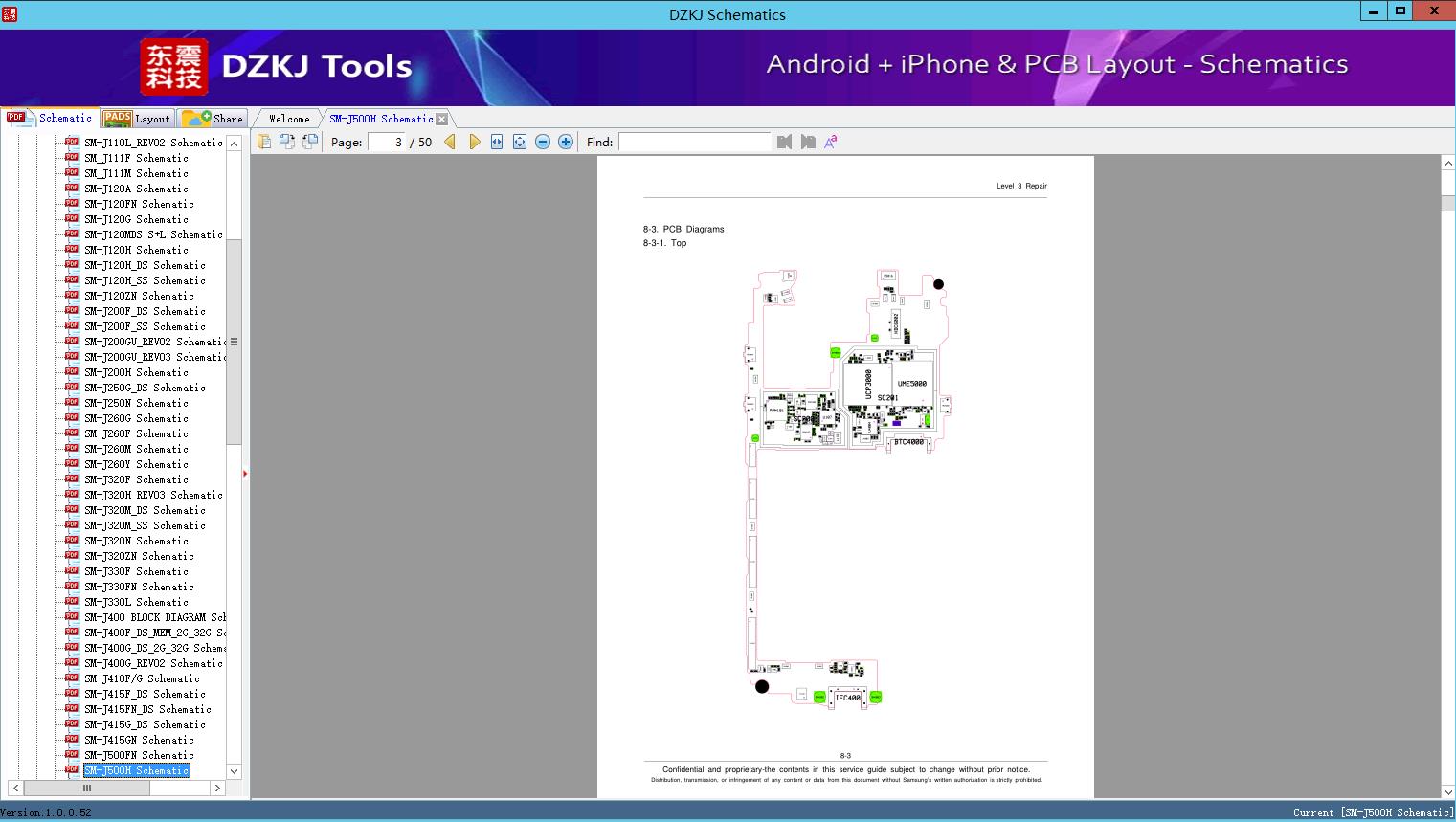Click the copy page icon in the toolbar
This screenshot has width=1456, height=822.
[264, 142]
